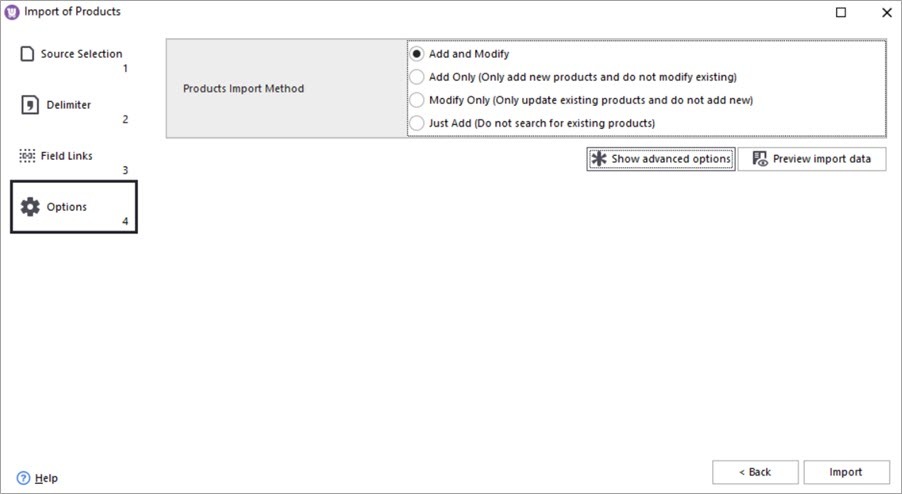Click the asterisk icon for advanced options
The image size is (902, 494).
tap(599, 159)
